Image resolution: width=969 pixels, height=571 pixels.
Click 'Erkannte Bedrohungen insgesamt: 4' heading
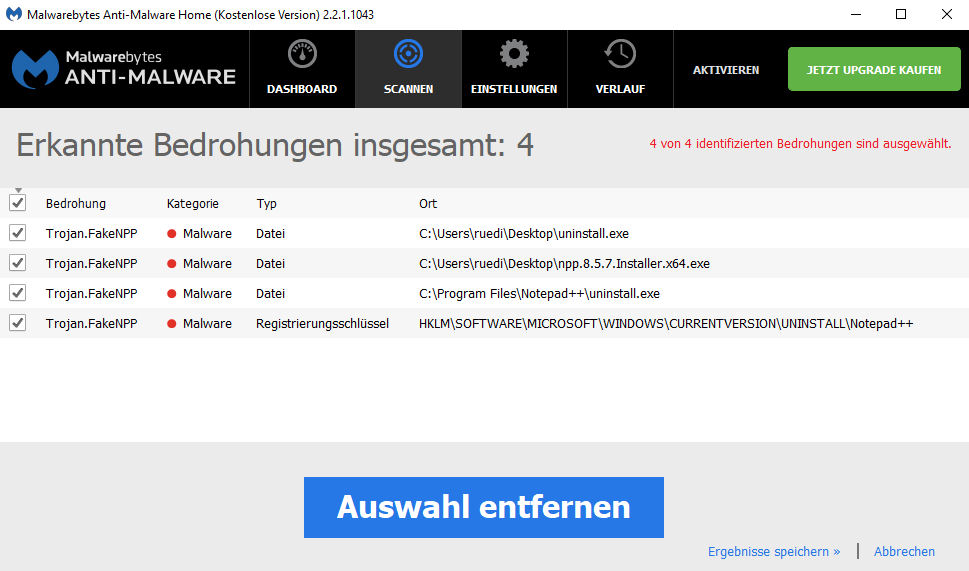click(x=274, y=145)
